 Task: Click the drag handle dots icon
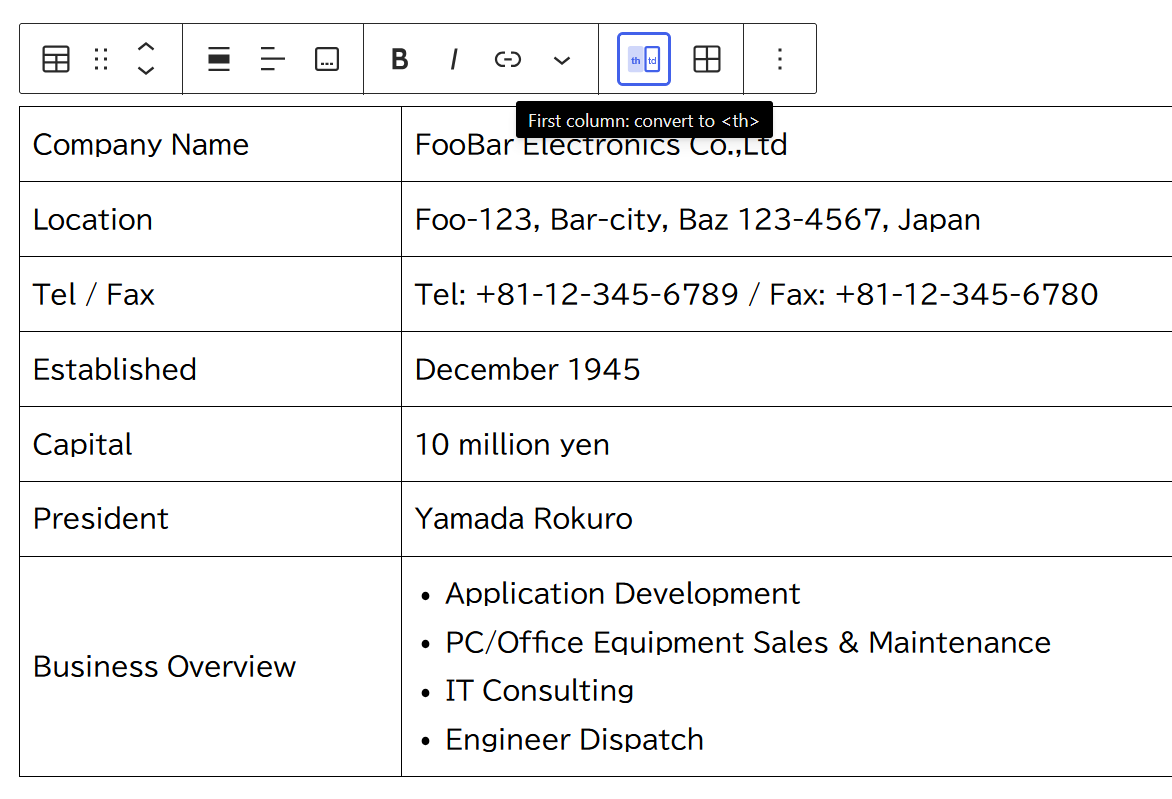pyautogui.click(x=102, y=59)
